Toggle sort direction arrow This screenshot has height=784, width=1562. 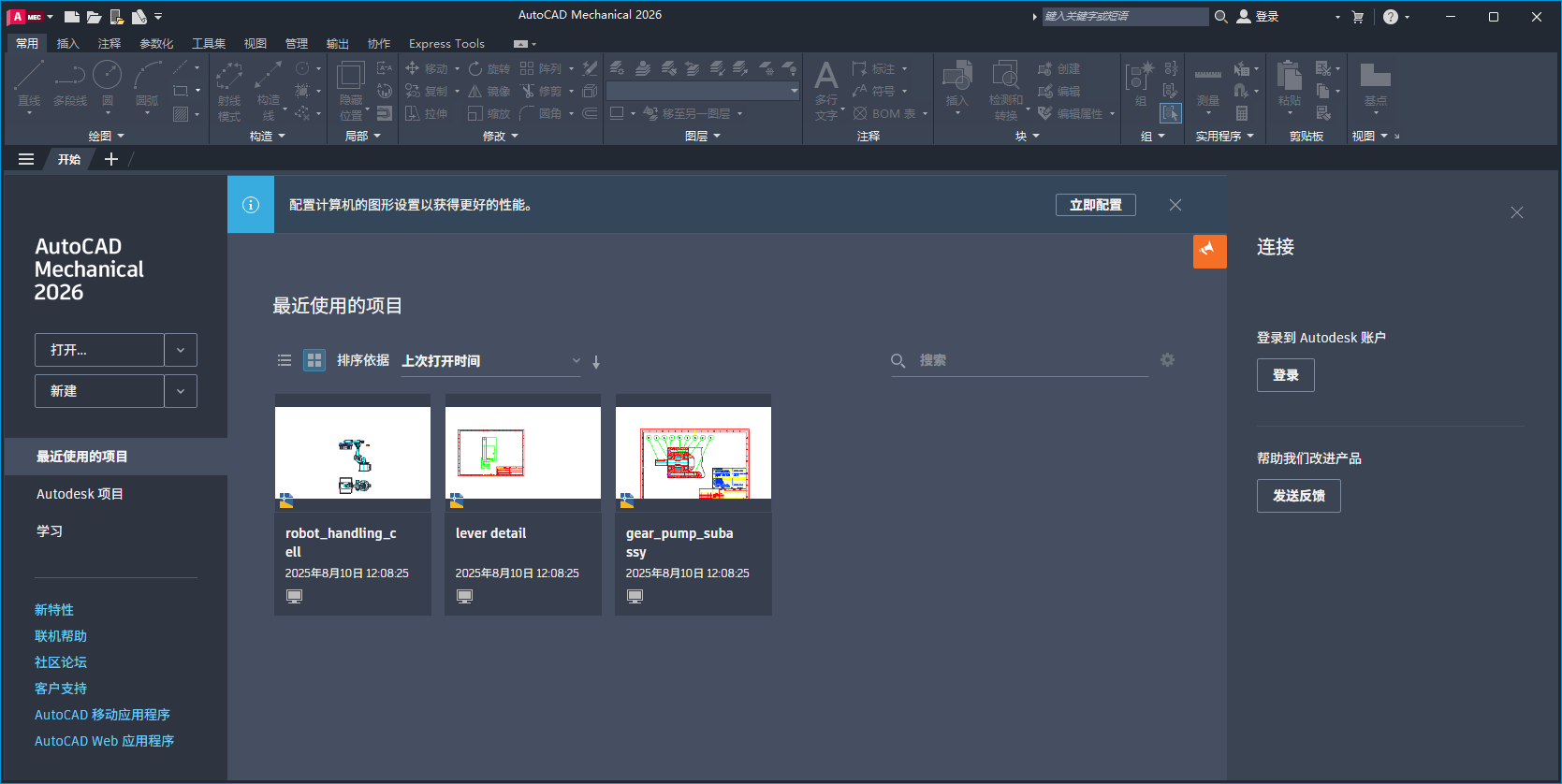click(596, 362)
